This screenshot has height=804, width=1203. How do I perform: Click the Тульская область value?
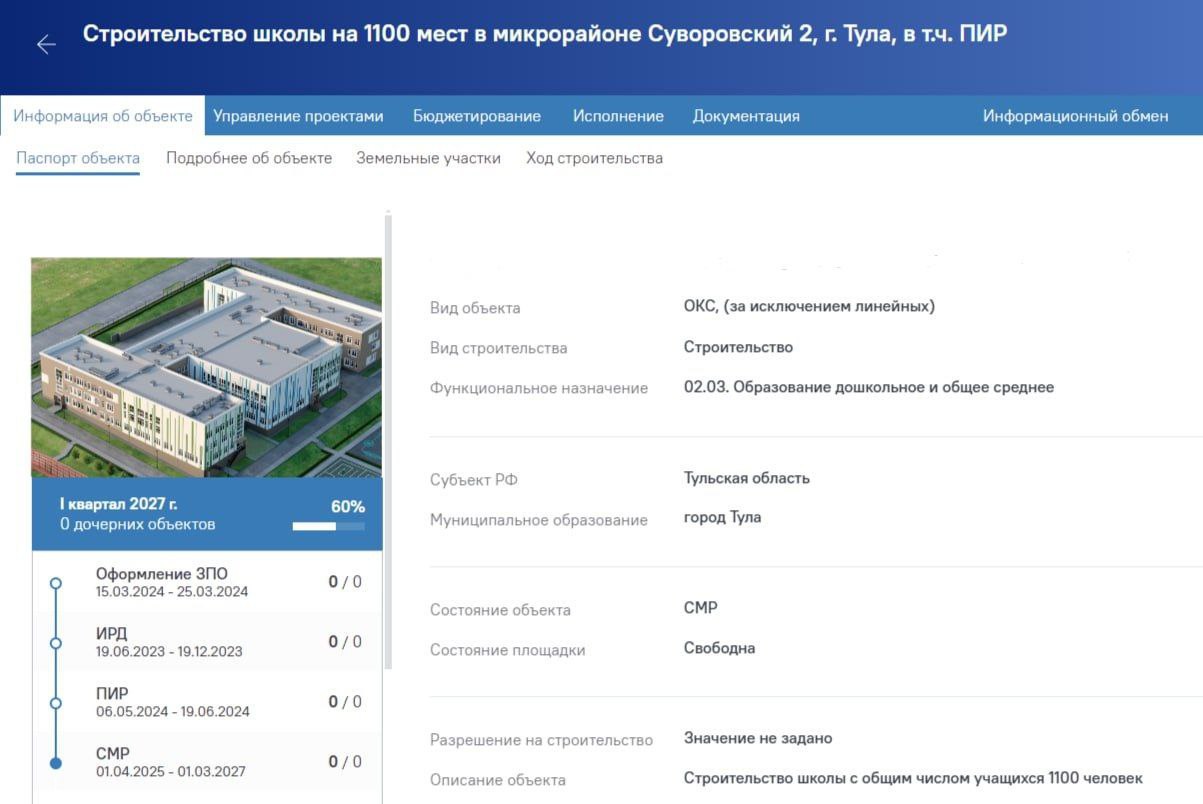point(747,478)
